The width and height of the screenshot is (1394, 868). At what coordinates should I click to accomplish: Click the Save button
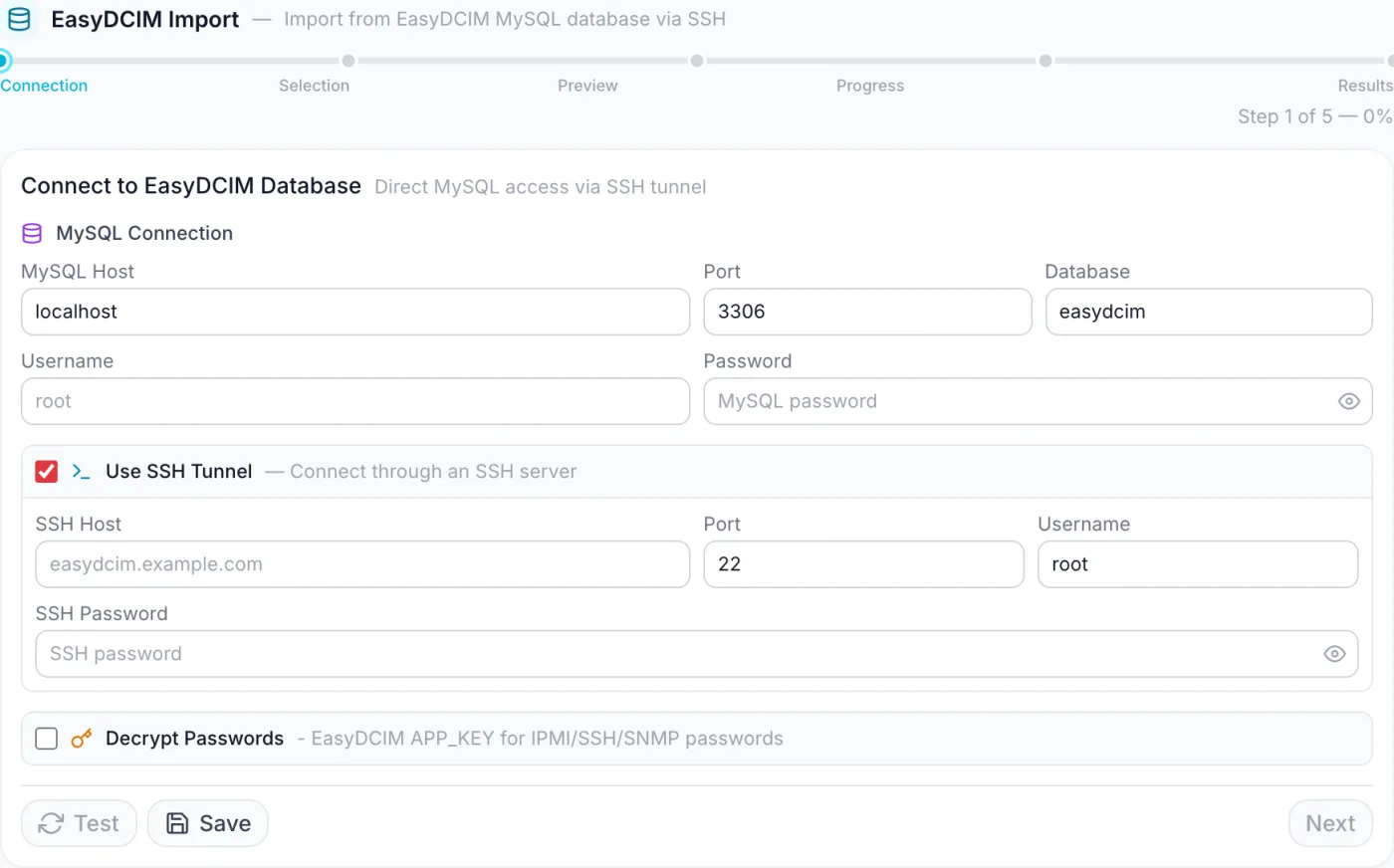(x=208, y=823)
